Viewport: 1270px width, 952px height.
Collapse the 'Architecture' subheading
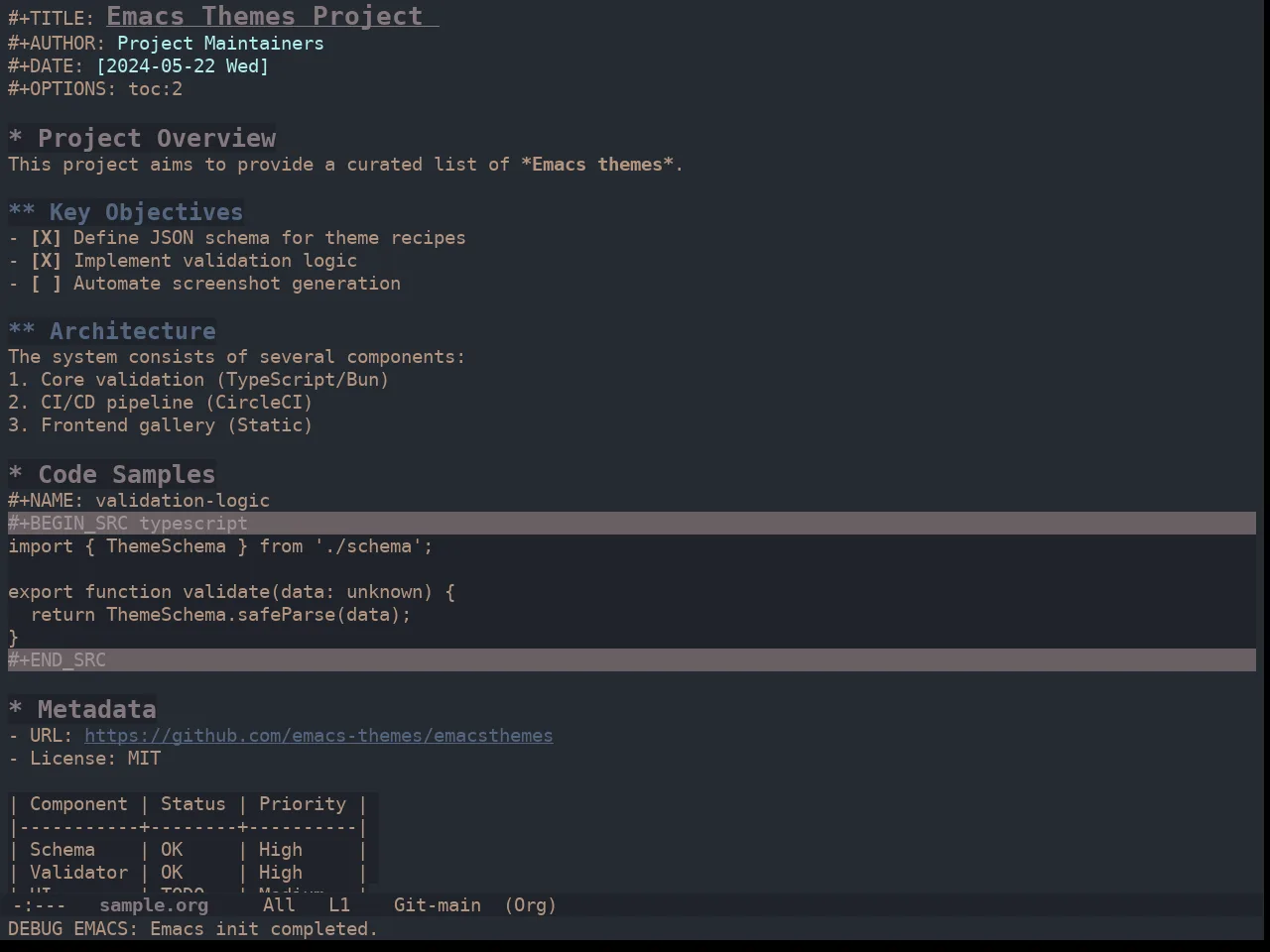22,331
